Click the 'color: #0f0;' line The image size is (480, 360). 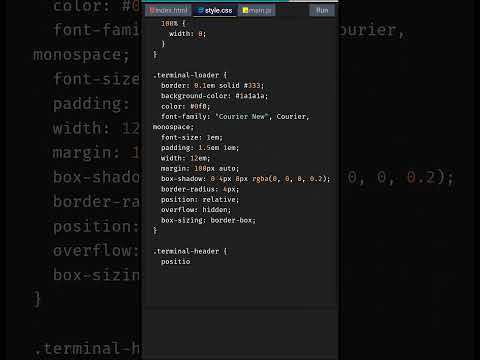186,107
